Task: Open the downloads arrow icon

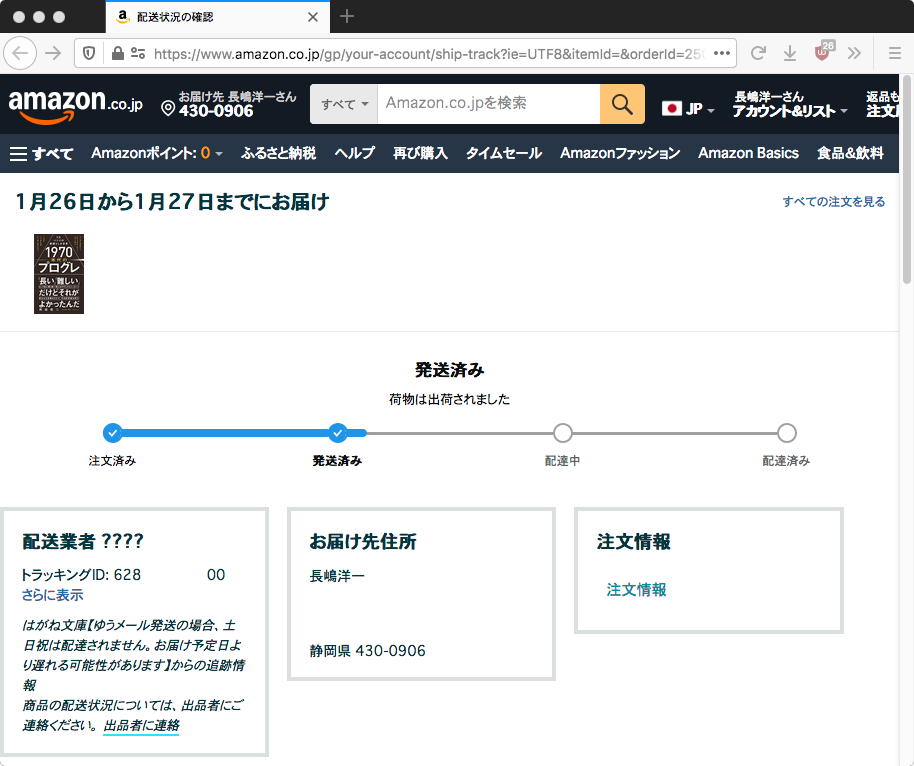Action: [790, 54]
